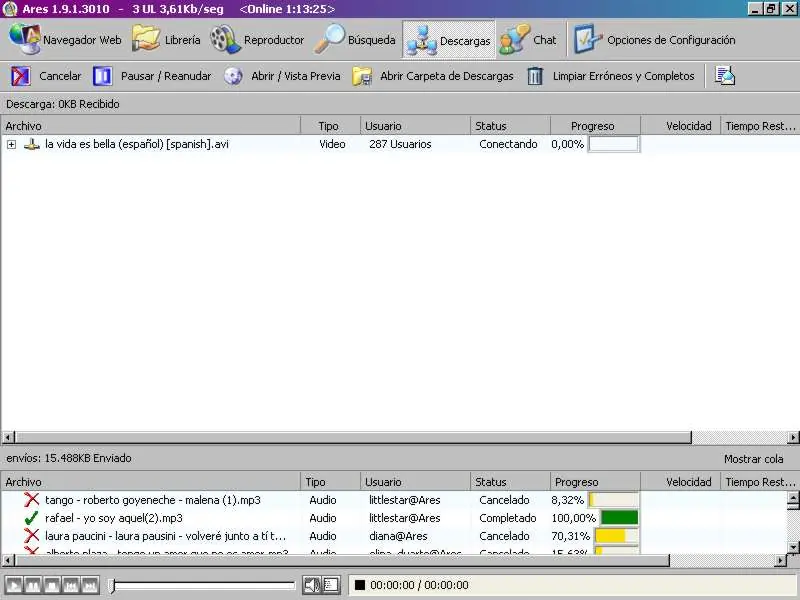Switch to the Librería tab

pyautogui.click(x=166, y=39)
